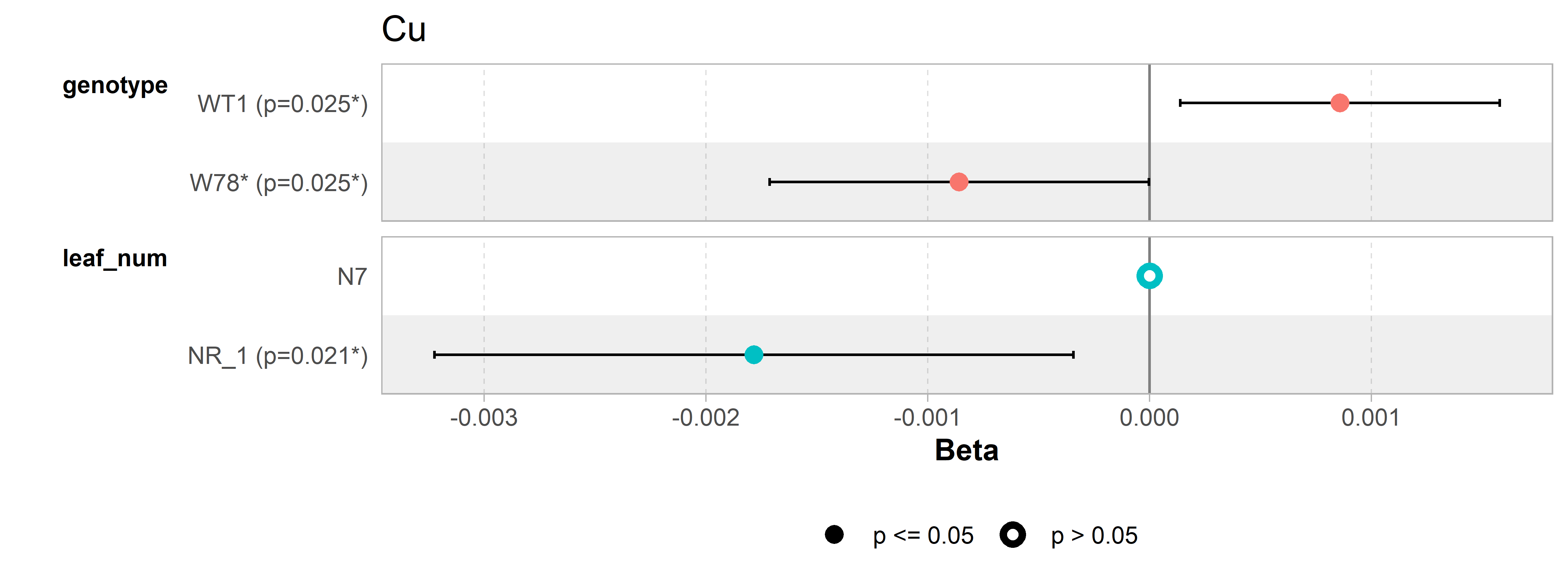Click the NR_1 (p=0.021*) row label
This screenshot has height=588, width=1568.
(x=278, y=356)
